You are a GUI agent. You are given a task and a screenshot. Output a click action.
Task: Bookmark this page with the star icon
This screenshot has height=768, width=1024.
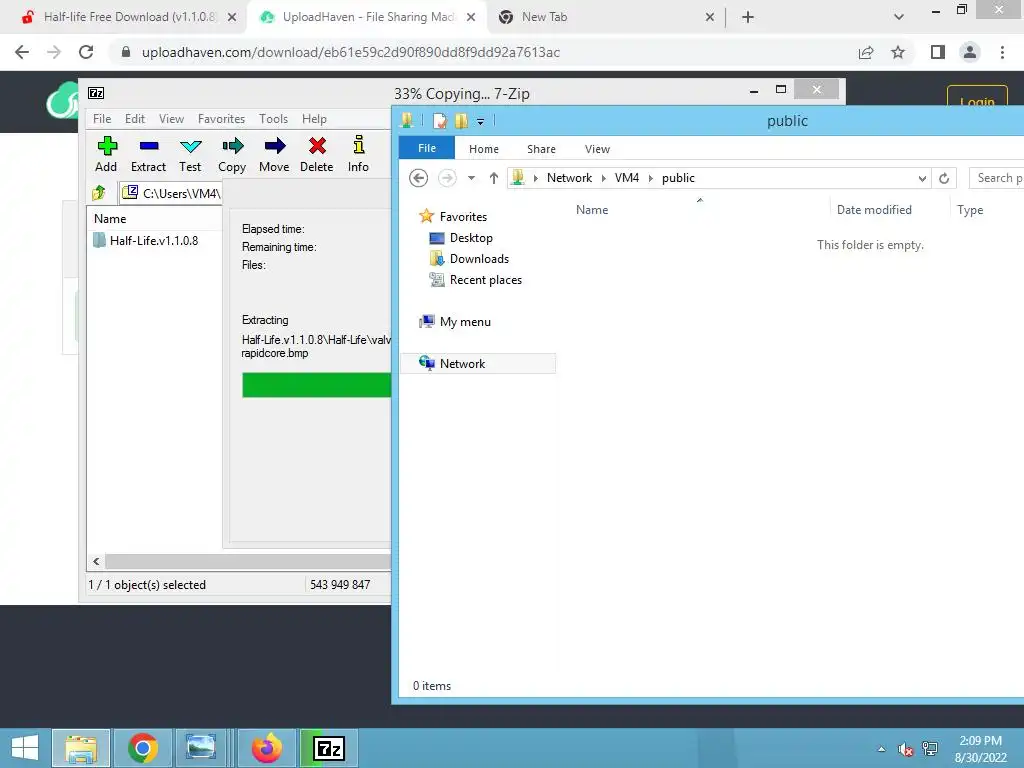[898, 52]
